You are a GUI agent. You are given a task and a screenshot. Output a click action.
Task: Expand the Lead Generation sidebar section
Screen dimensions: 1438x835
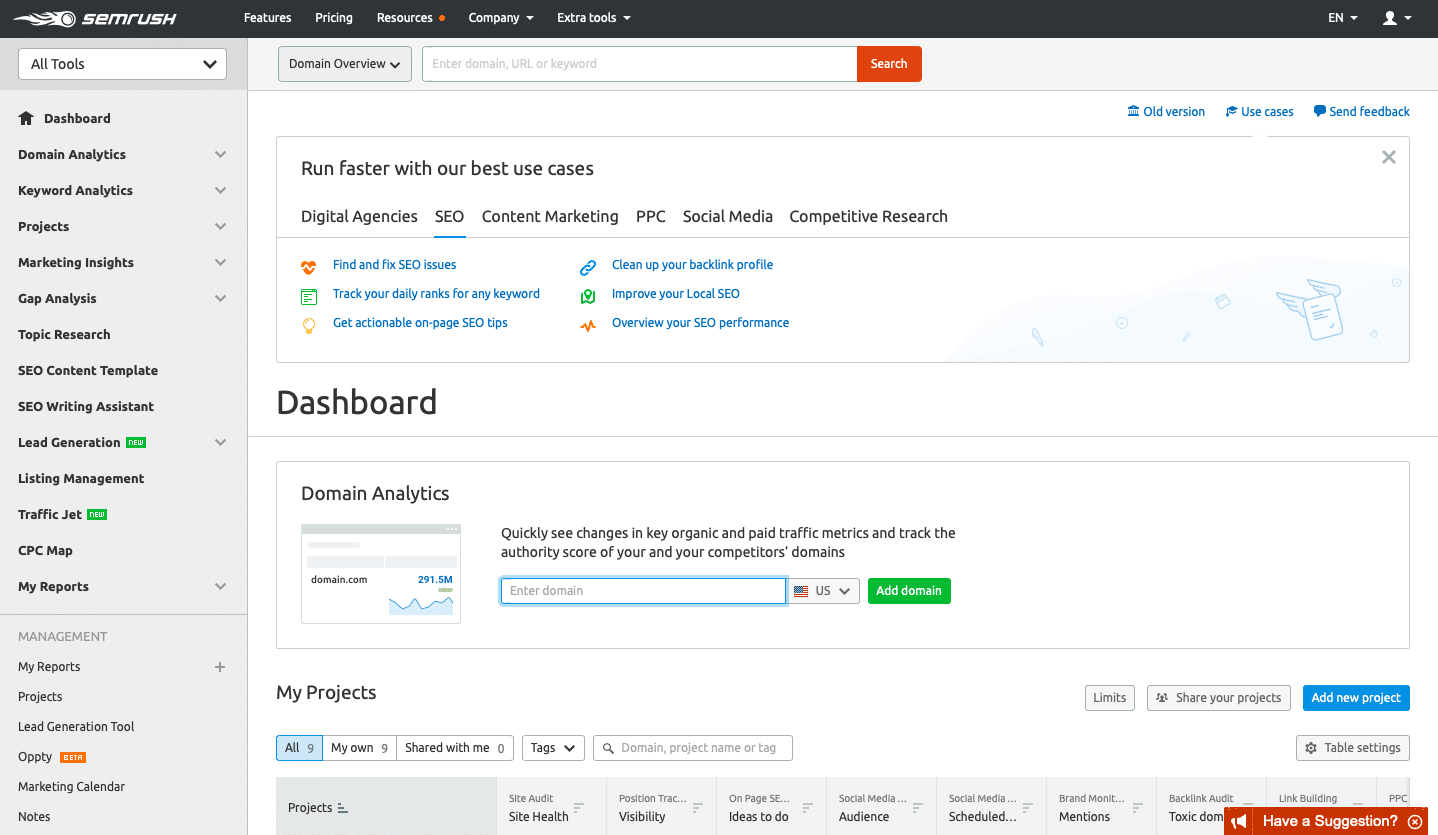(220, 443)
